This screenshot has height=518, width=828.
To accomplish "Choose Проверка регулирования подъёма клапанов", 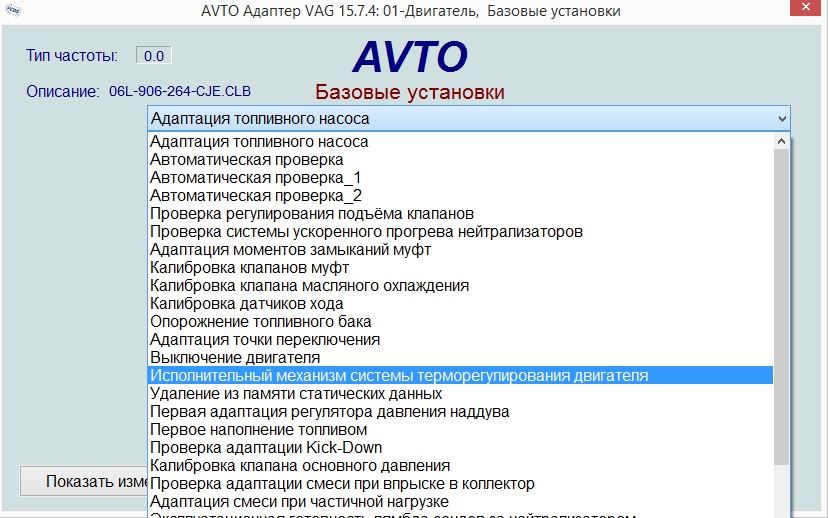I will point(460,213).
